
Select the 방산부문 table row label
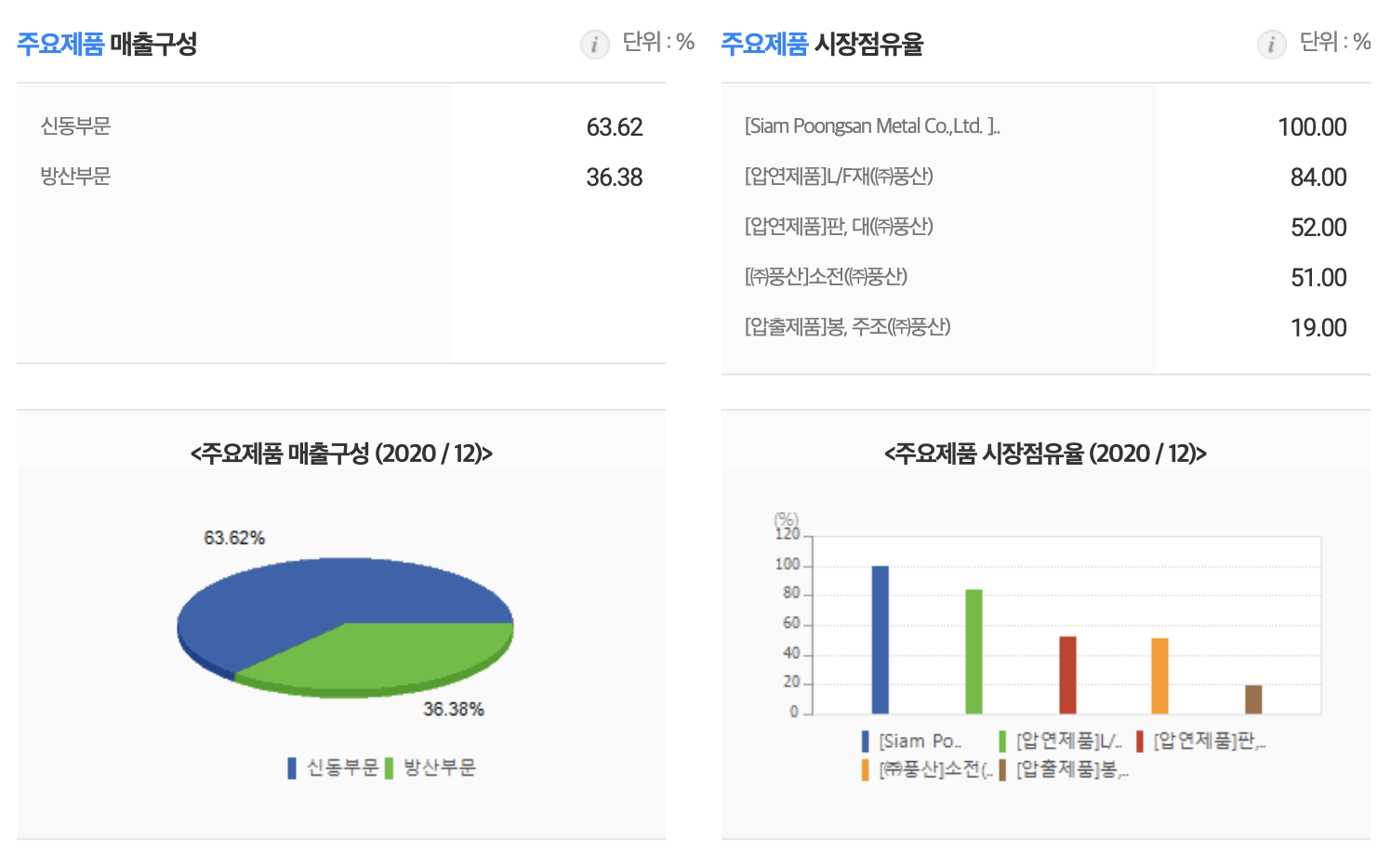point(75,177)
